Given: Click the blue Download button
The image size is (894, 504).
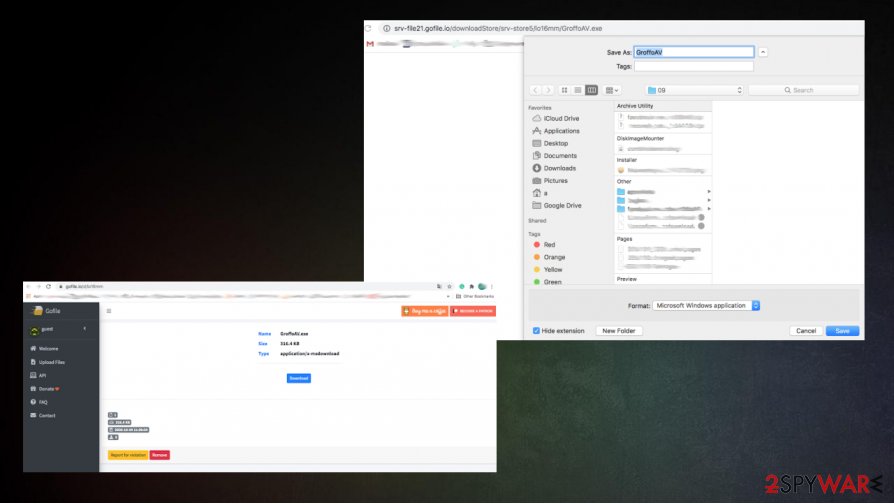Looking at the screenshot, I should tap(299, 378).
